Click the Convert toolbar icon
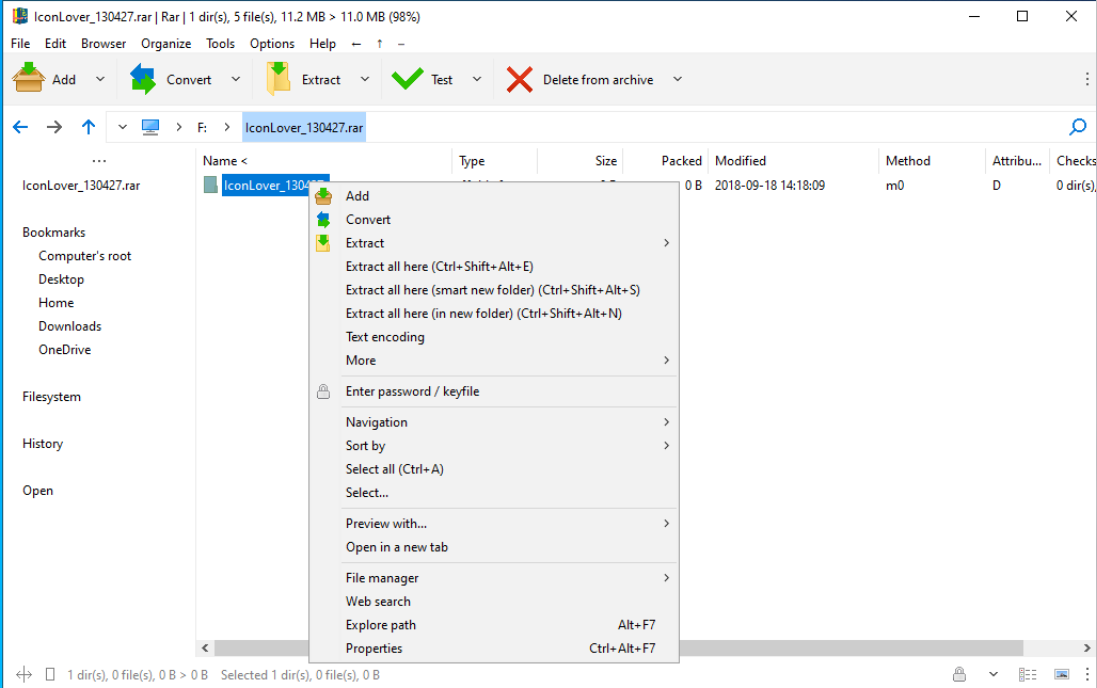1097x688 pixels. (144, 79)
